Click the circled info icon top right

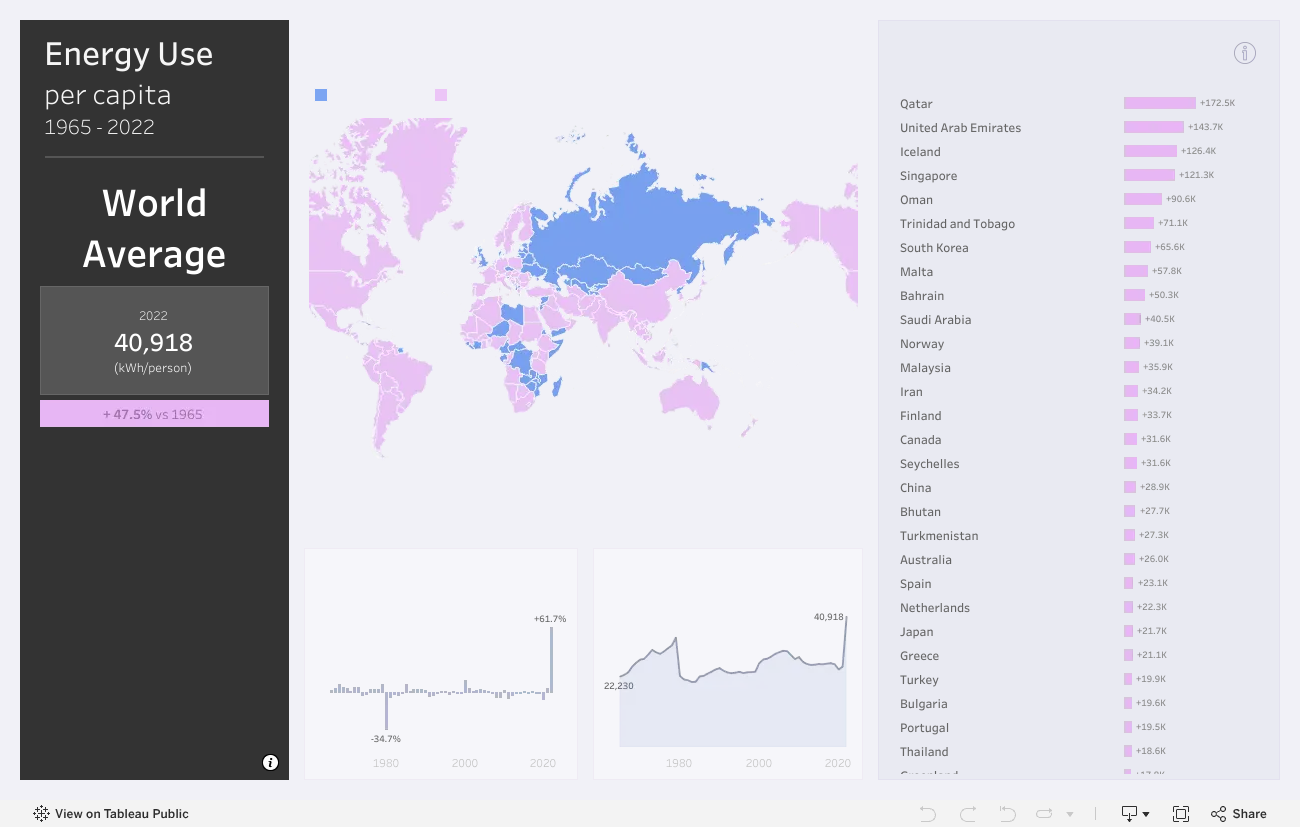(1244, 53)
